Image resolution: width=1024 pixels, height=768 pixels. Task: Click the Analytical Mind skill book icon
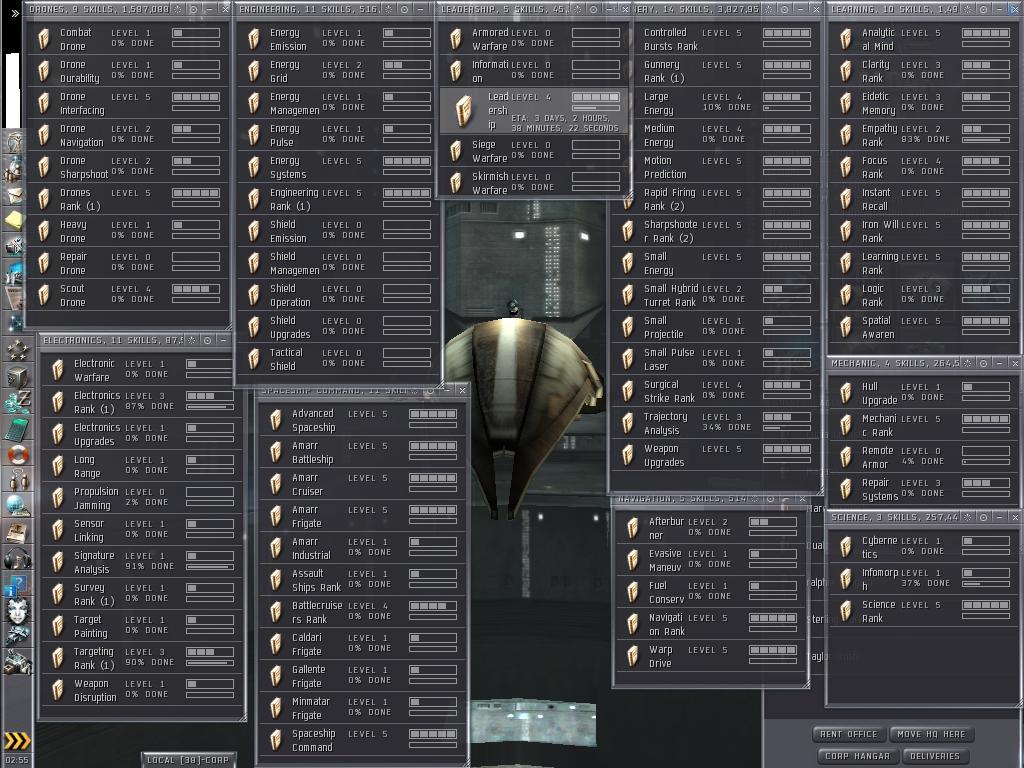click(x=846, y=39)
